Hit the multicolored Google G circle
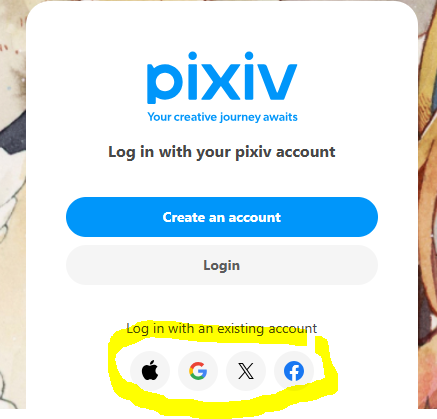The width and height of the screenshot is (437, 419). [x=198, y=371]
